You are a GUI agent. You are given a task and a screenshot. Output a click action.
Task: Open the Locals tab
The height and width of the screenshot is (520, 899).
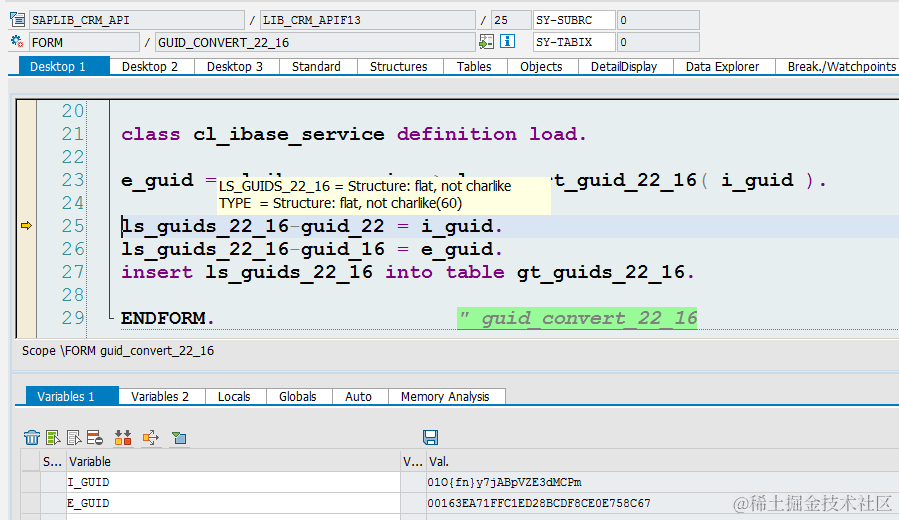[x=234, y=396]
